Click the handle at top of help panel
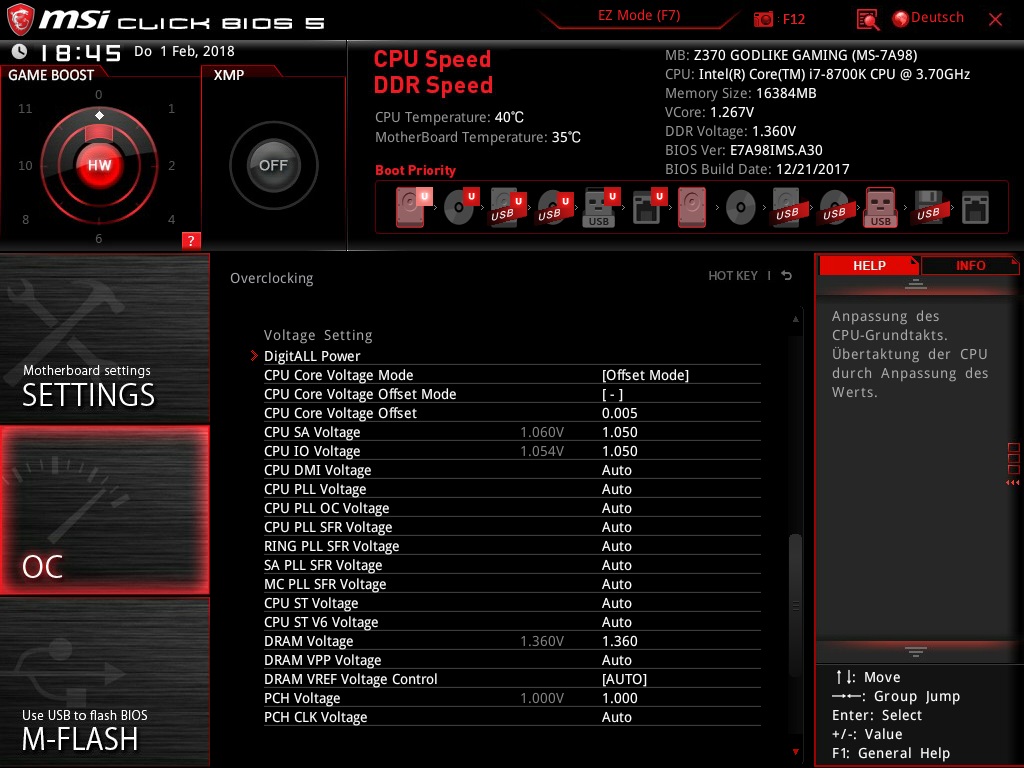 tap(916, 283)
